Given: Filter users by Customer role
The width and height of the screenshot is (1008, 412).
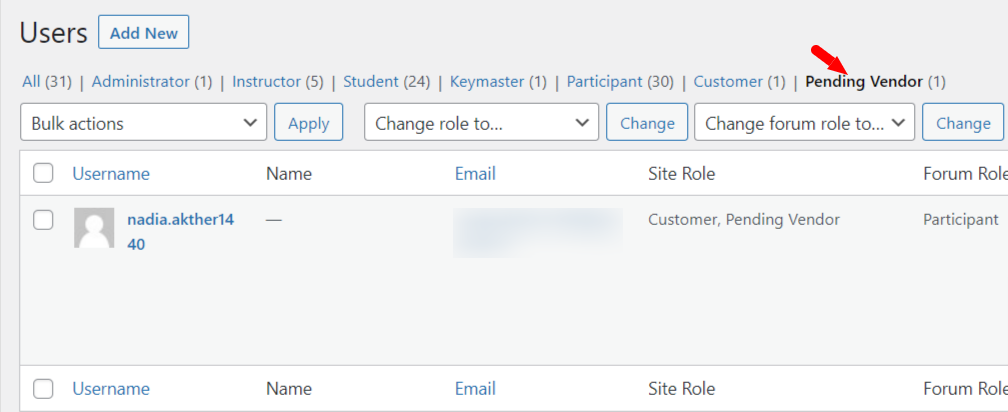Looking at the screenshot, I should [x=728, y=82].
